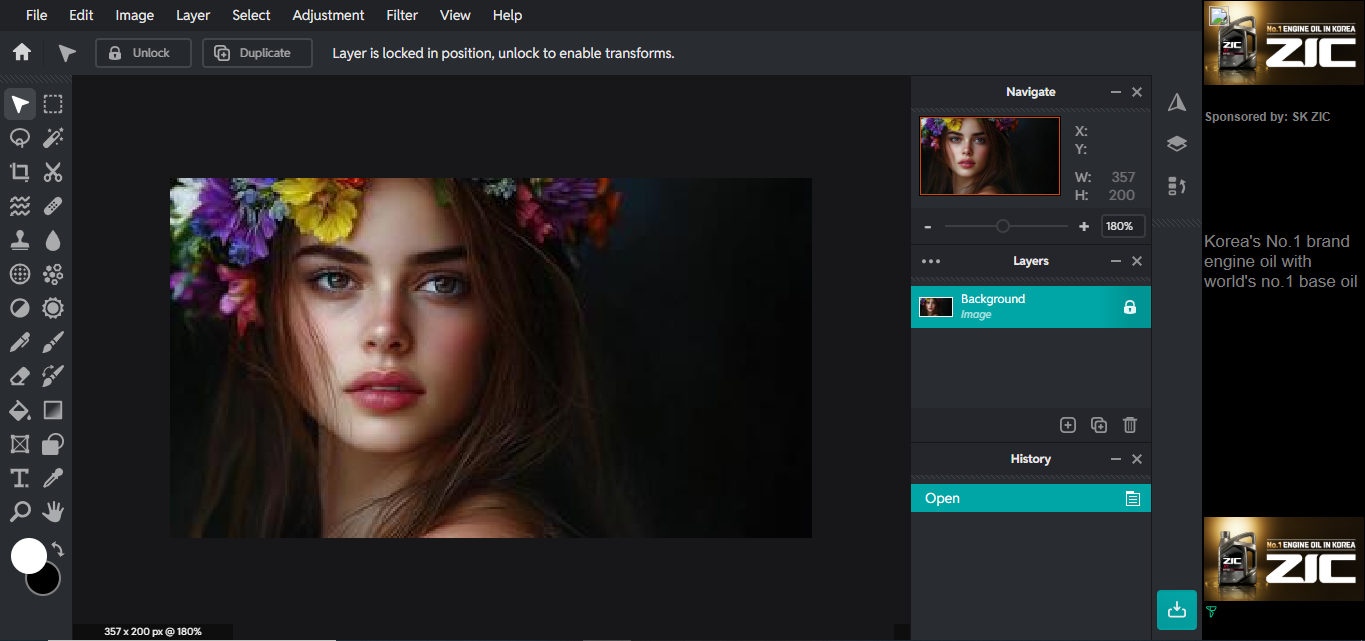Select the Cutout scissors tool
Screen dimensions: 1365x641
coord(53,172)
